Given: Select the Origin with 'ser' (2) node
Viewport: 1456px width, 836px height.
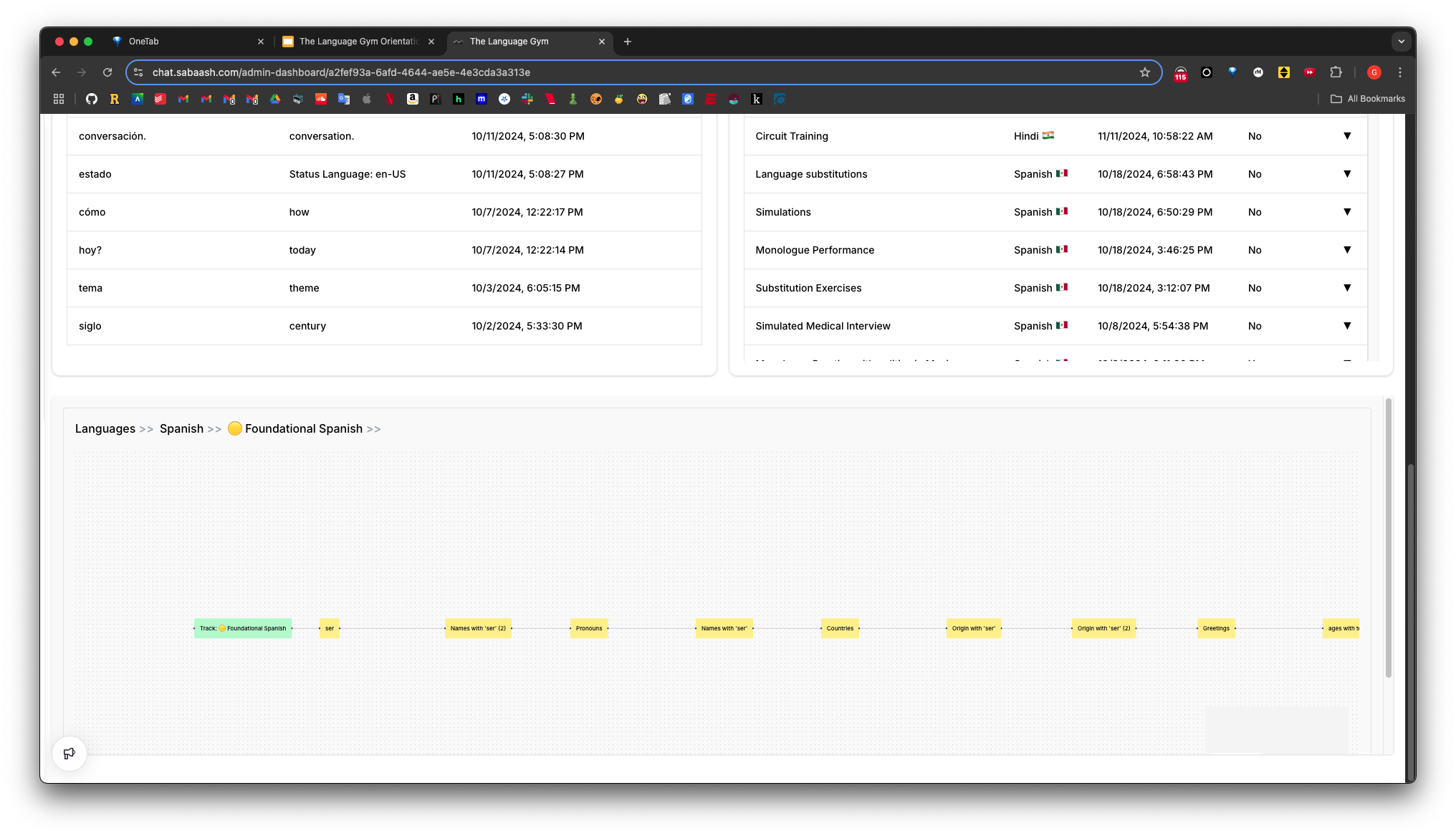Looking at the screenshot, I should (x=1103, y=628).
